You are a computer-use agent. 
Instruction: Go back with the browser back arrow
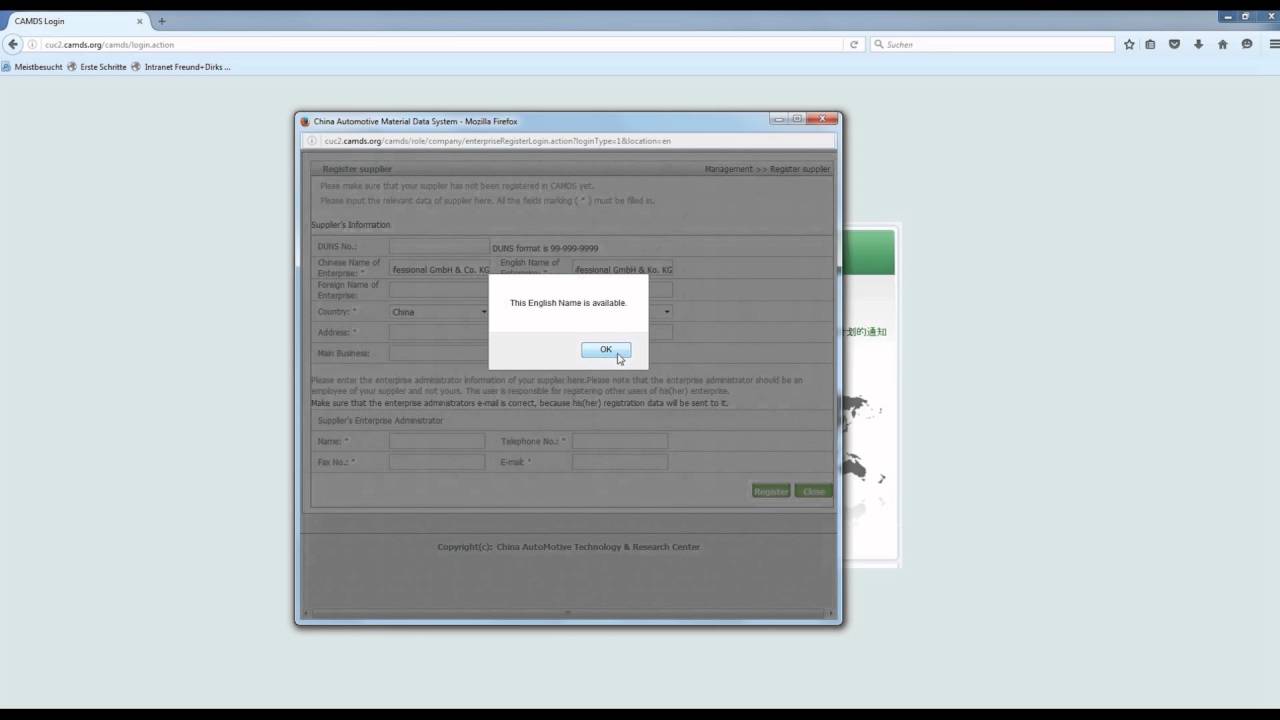(x=13, y=44)
